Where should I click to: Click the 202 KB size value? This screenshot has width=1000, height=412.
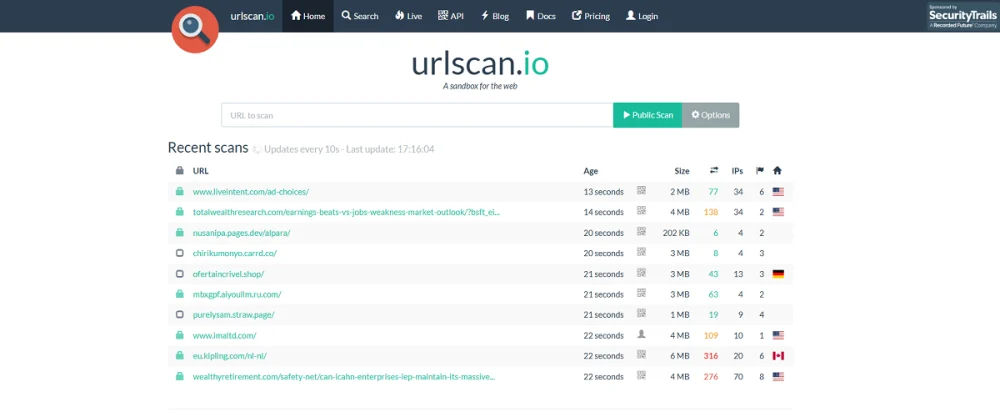676,233
